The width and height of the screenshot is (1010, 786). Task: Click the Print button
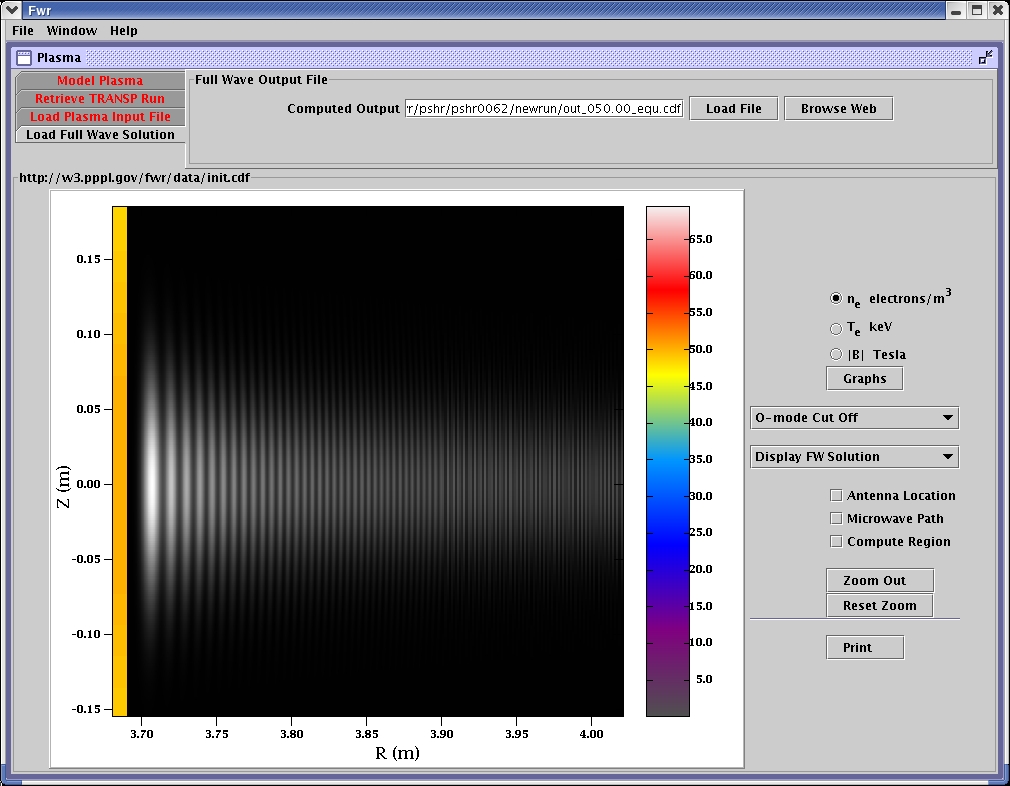[865, 647]
